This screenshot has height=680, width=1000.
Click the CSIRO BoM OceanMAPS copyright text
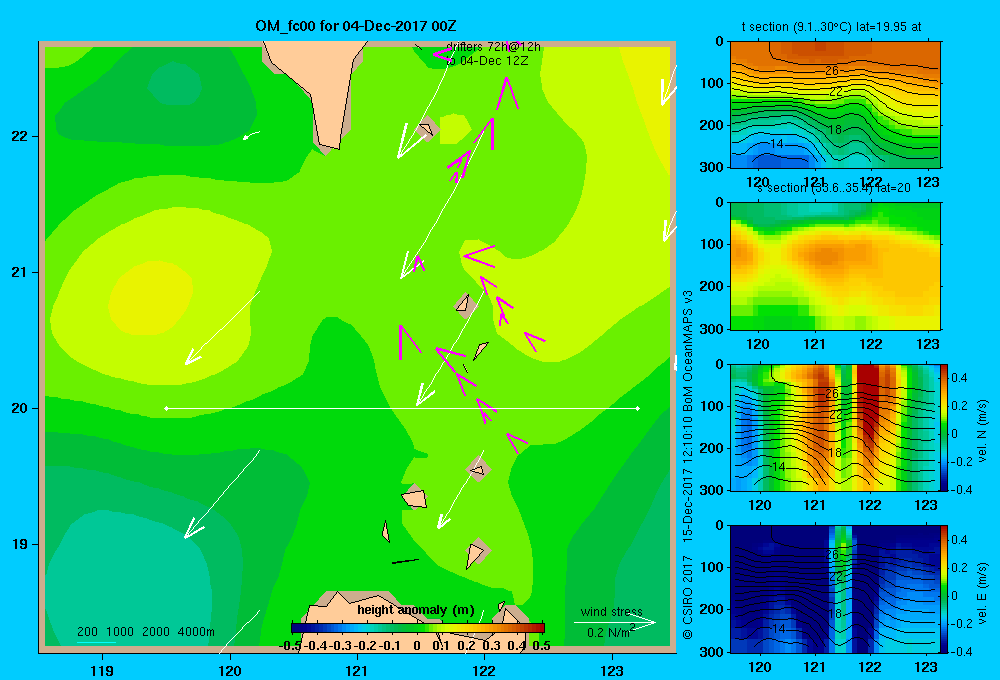[x=688, y=464]
